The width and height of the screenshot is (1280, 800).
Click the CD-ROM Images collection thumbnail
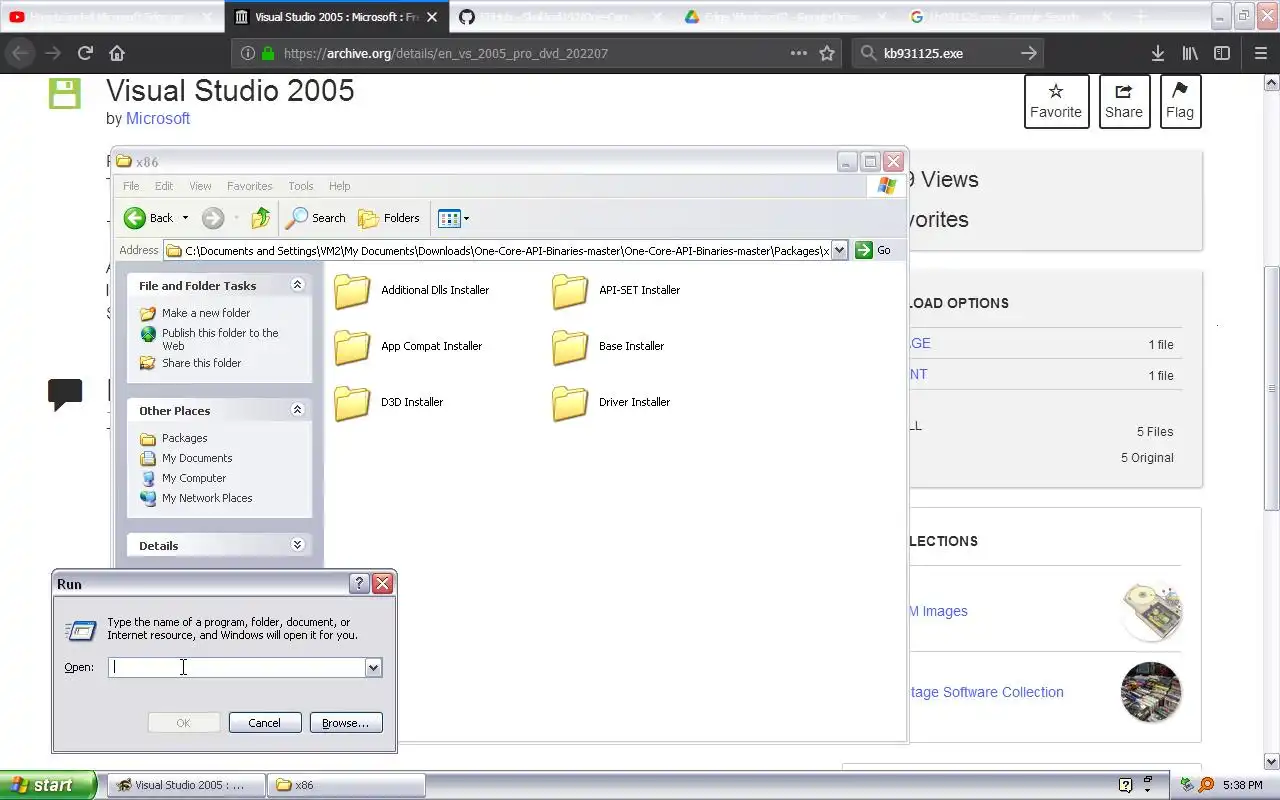[1151, 611]
